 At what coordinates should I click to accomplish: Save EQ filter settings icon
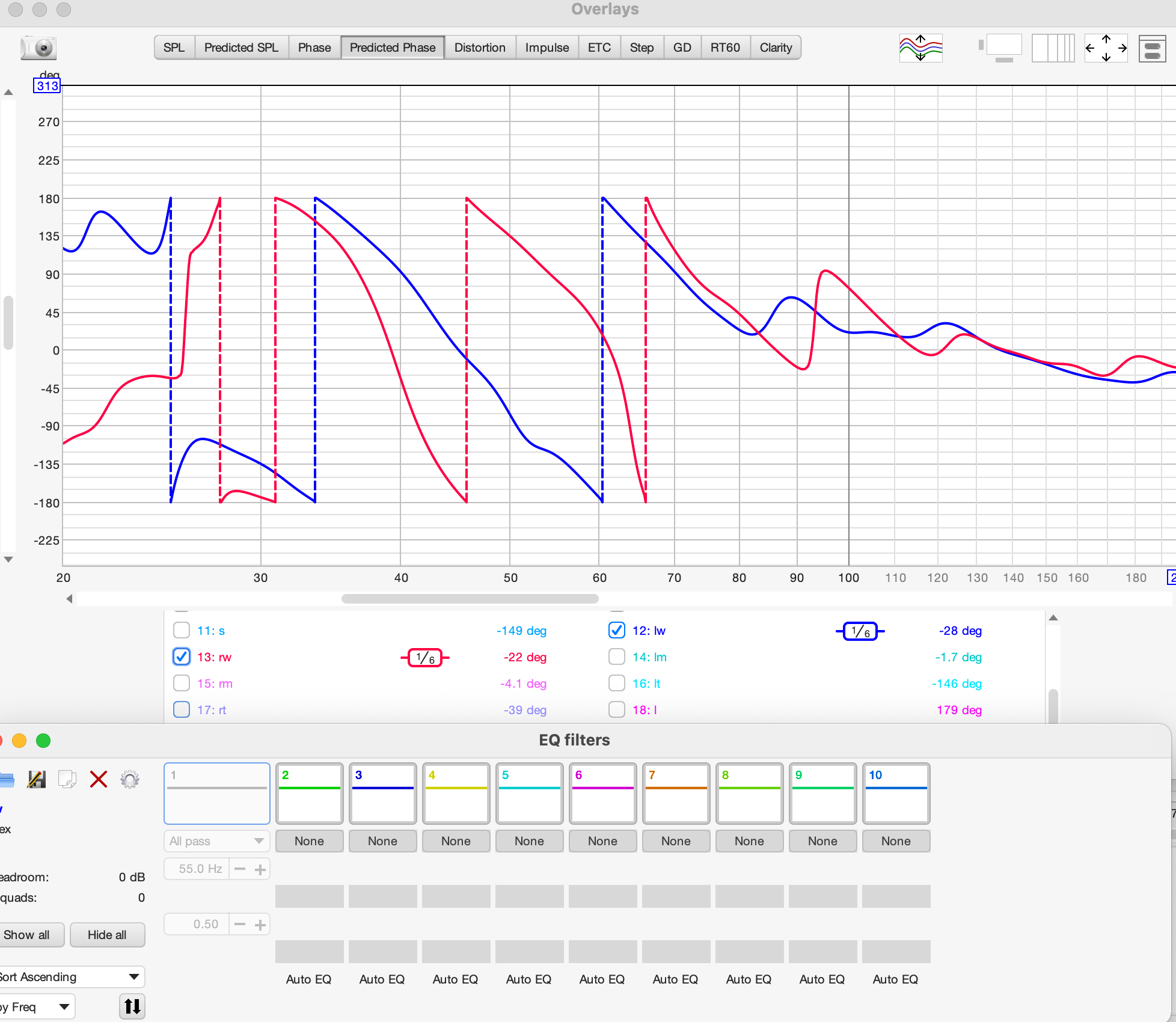(37, 779)
